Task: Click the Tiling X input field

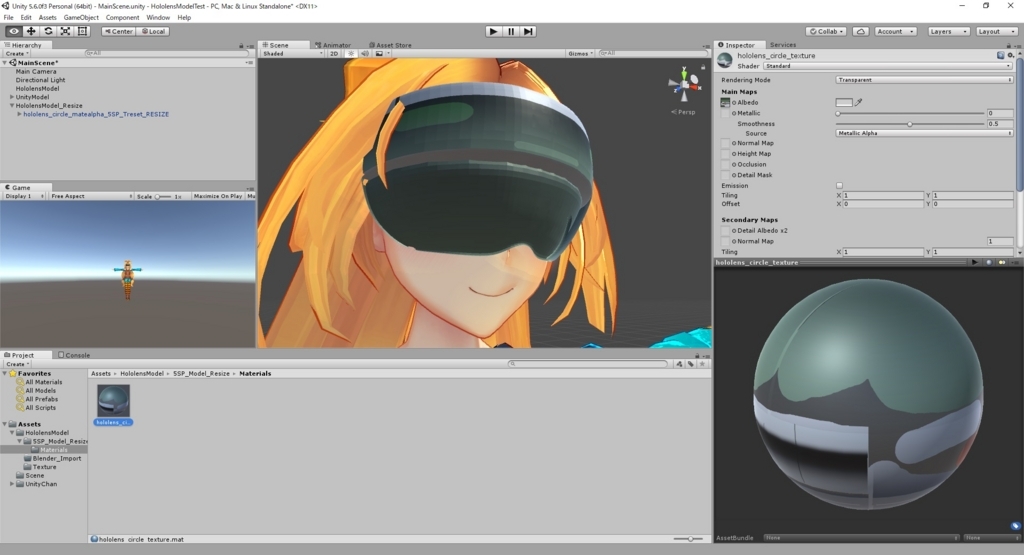Action: pos(882,195)
